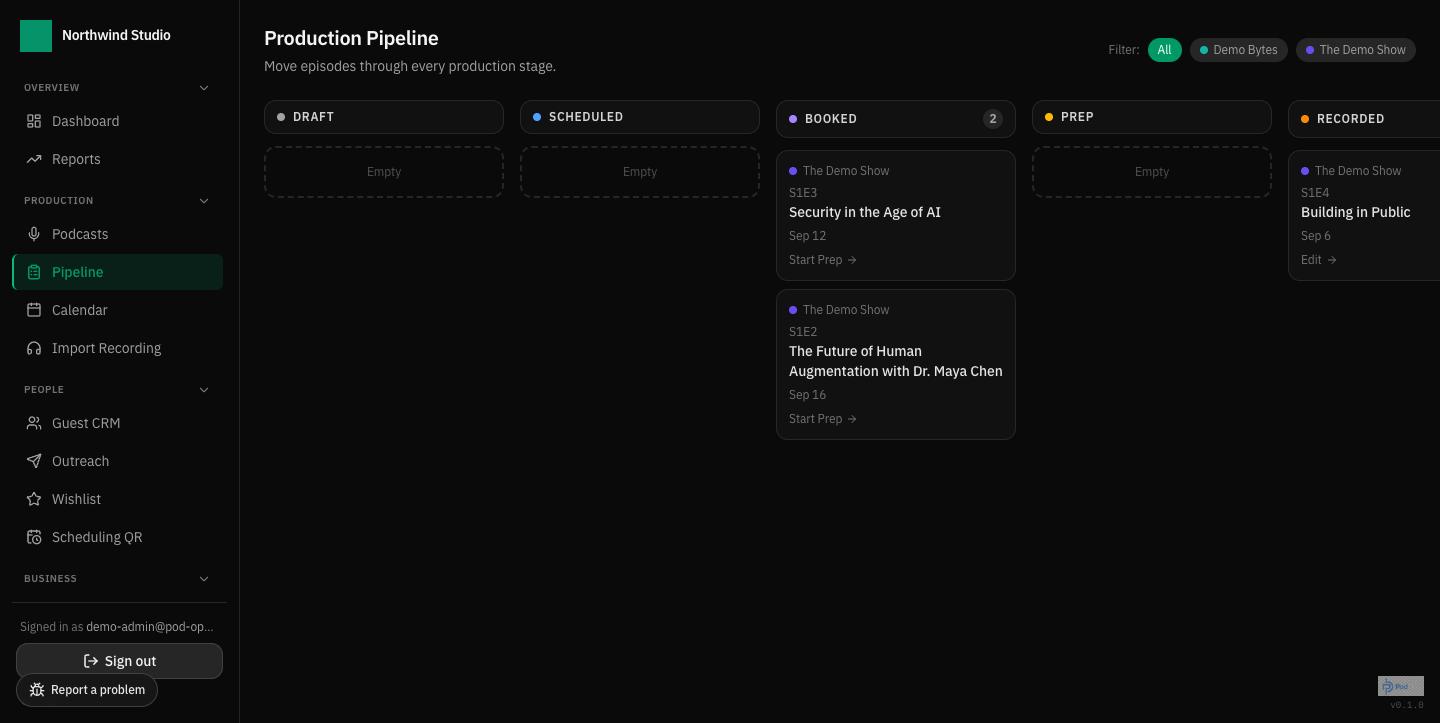
Task: Start Prep for The Future of Human Augmentation
Action: [823, 419]
